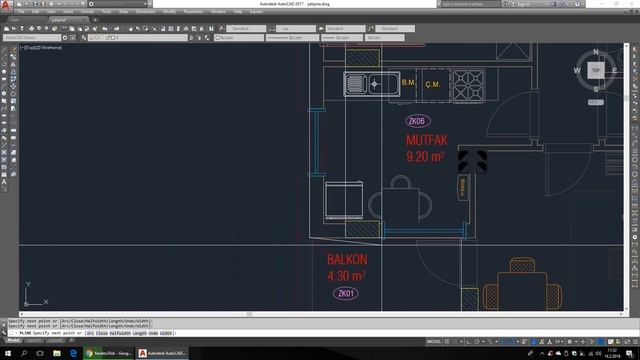Screen dimensions: 640x360
Task: Open the ByLayer object color control
Action: [239, 38]
